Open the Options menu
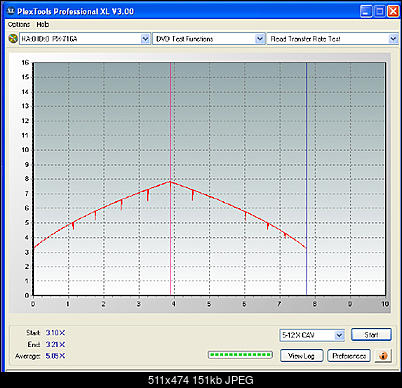402x388 pixels. tap(19, 24)
